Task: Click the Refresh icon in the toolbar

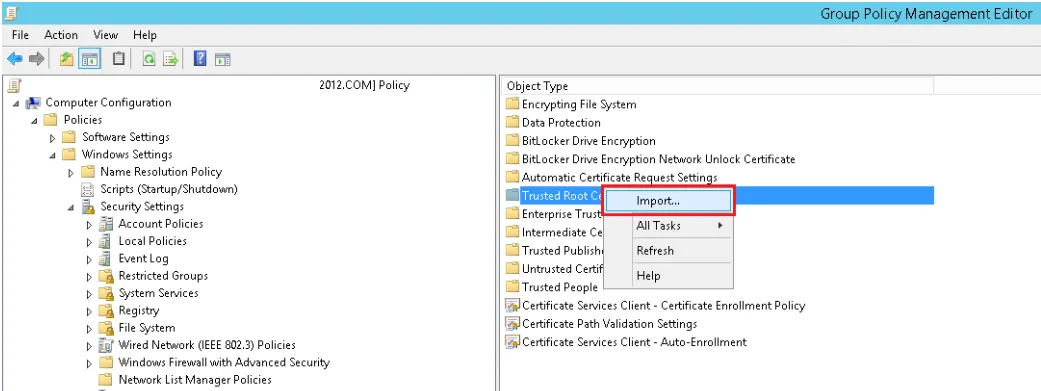Action: (149, 60)
